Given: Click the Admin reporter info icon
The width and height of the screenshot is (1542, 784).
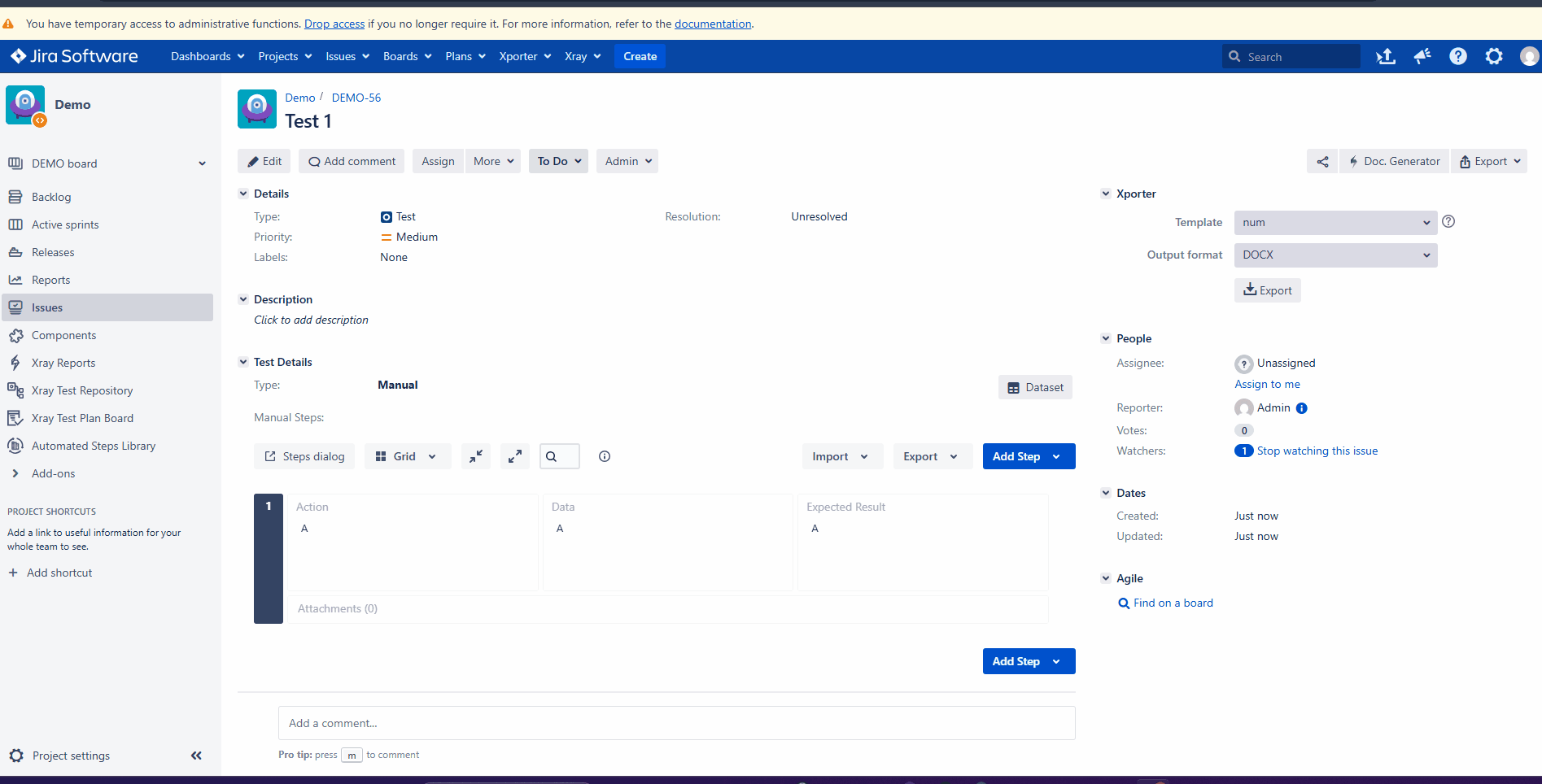Looking at the screenshot, I should point(1302,408).
